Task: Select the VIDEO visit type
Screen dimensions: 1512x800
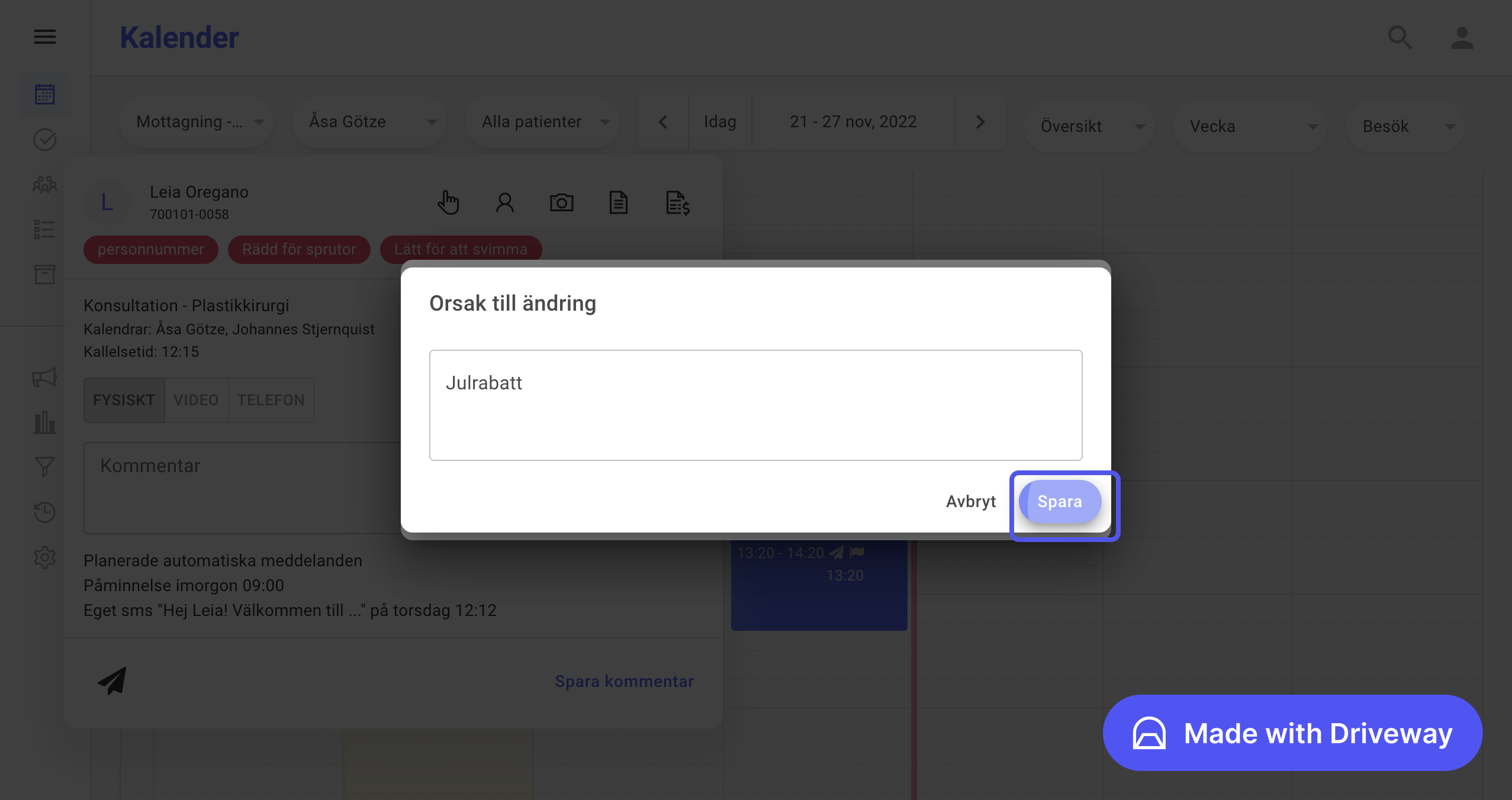Action: click(197, 400)
